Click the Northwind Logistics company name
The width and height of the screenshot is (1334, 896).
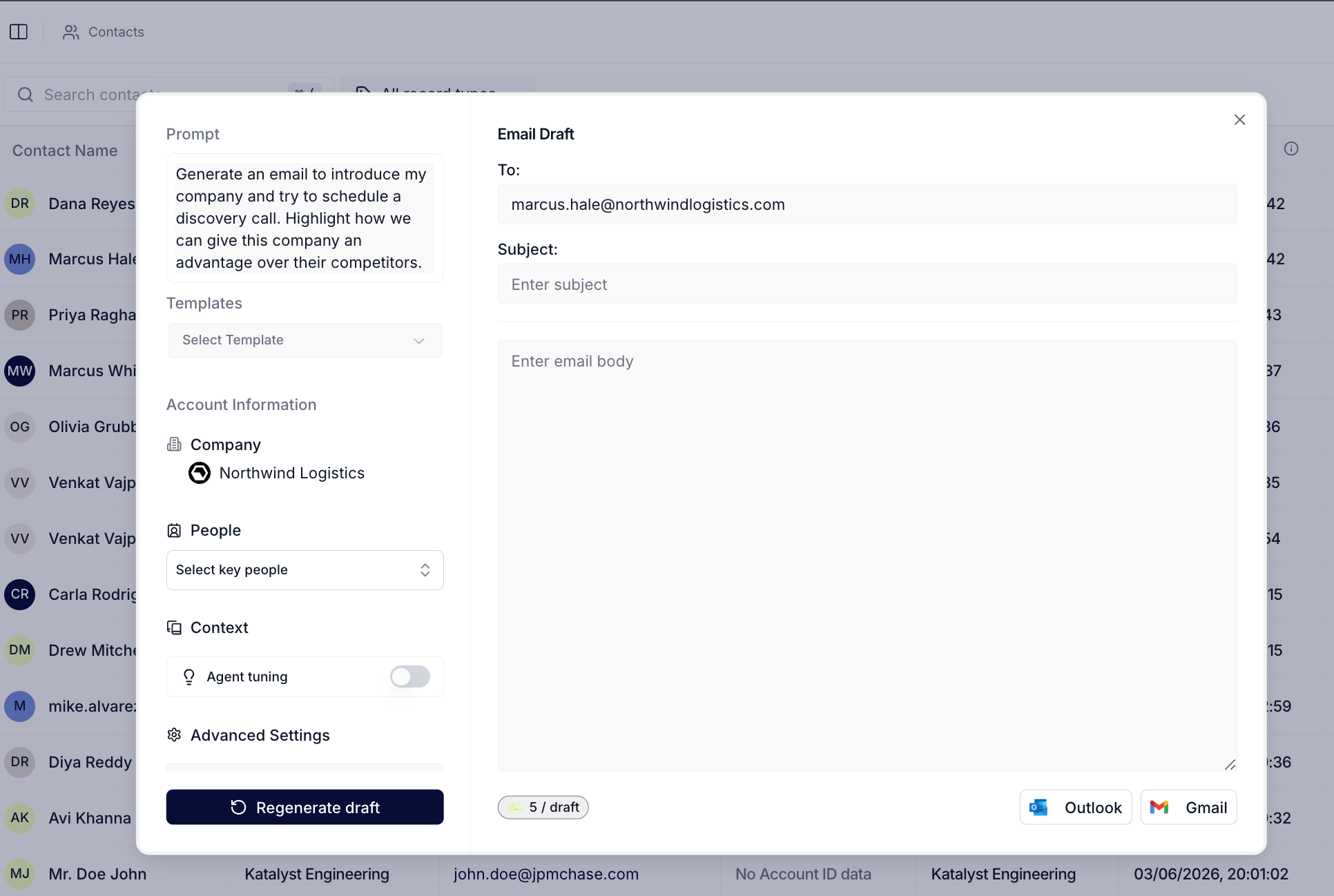[x=291, y=473]
